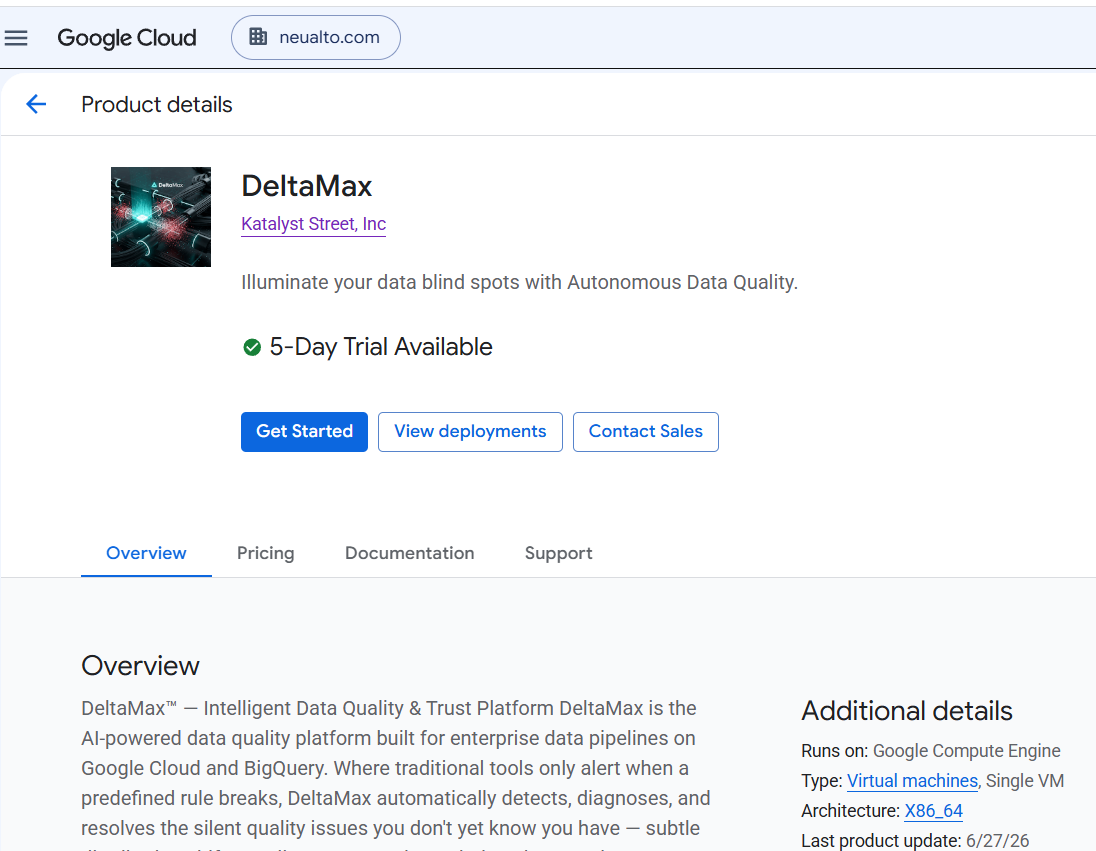
Task: Select the Overview tab
Action: 146,553
